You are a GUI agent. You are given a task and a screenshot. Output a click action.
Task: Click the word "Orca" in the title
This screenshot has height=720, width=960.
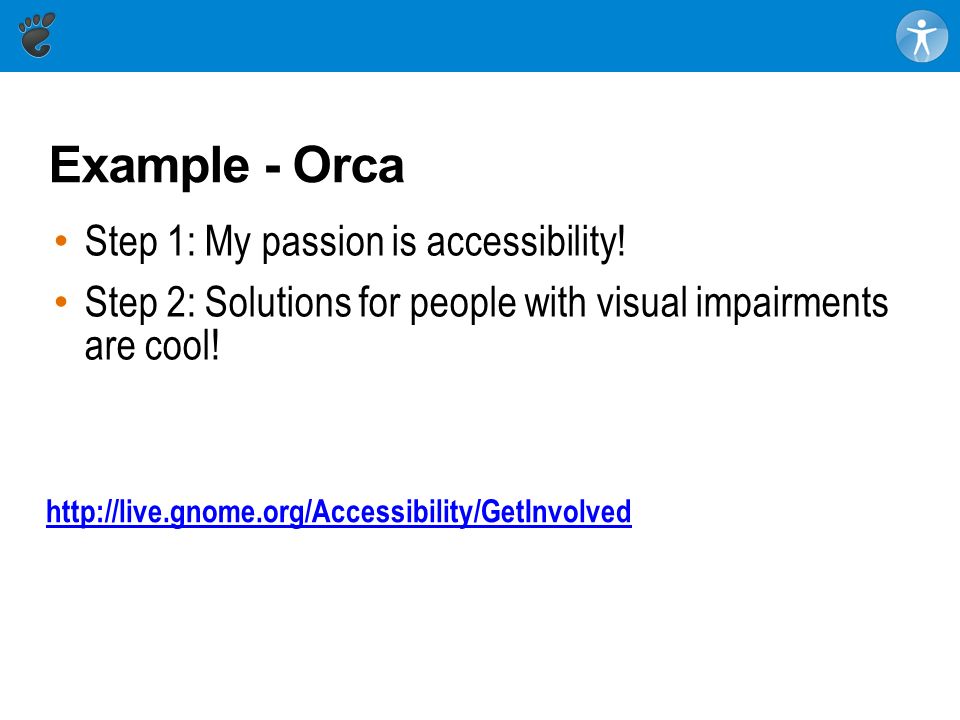point(348,165)
